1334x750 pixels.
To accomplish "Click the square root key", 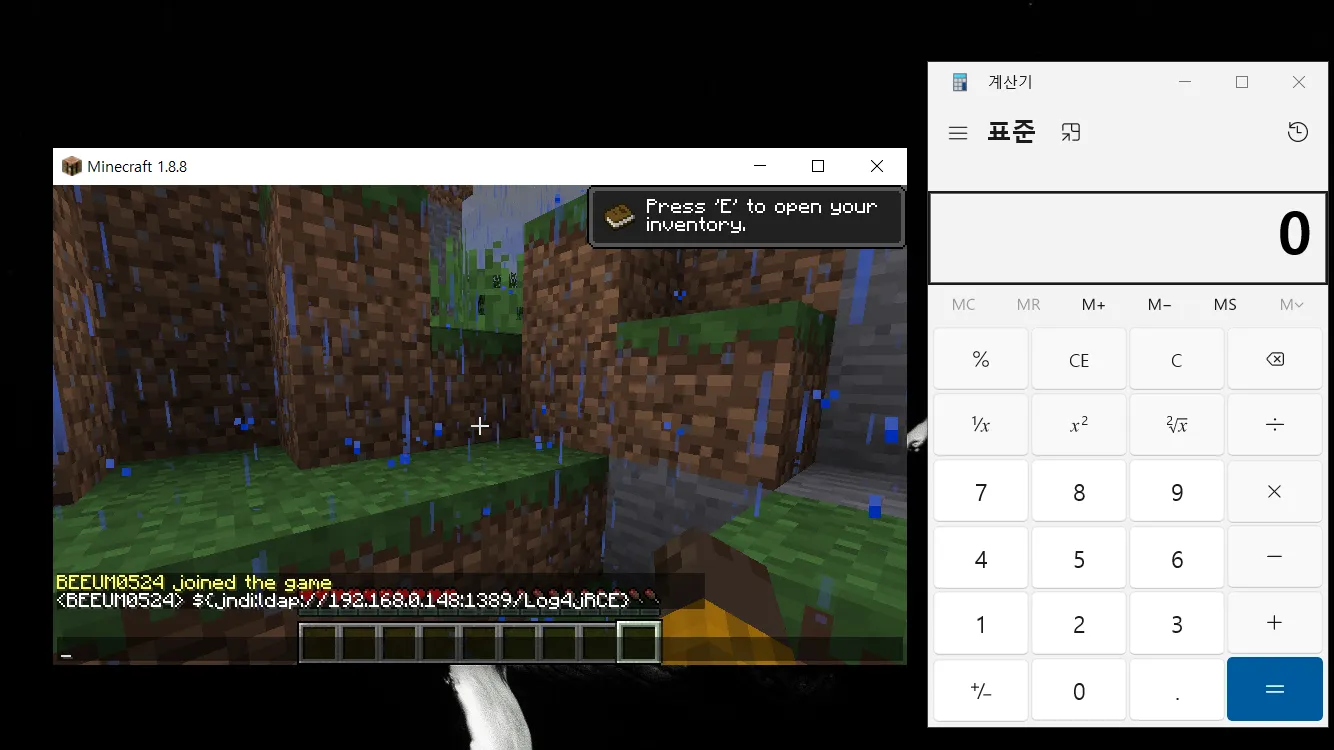I will point(1177,425).
